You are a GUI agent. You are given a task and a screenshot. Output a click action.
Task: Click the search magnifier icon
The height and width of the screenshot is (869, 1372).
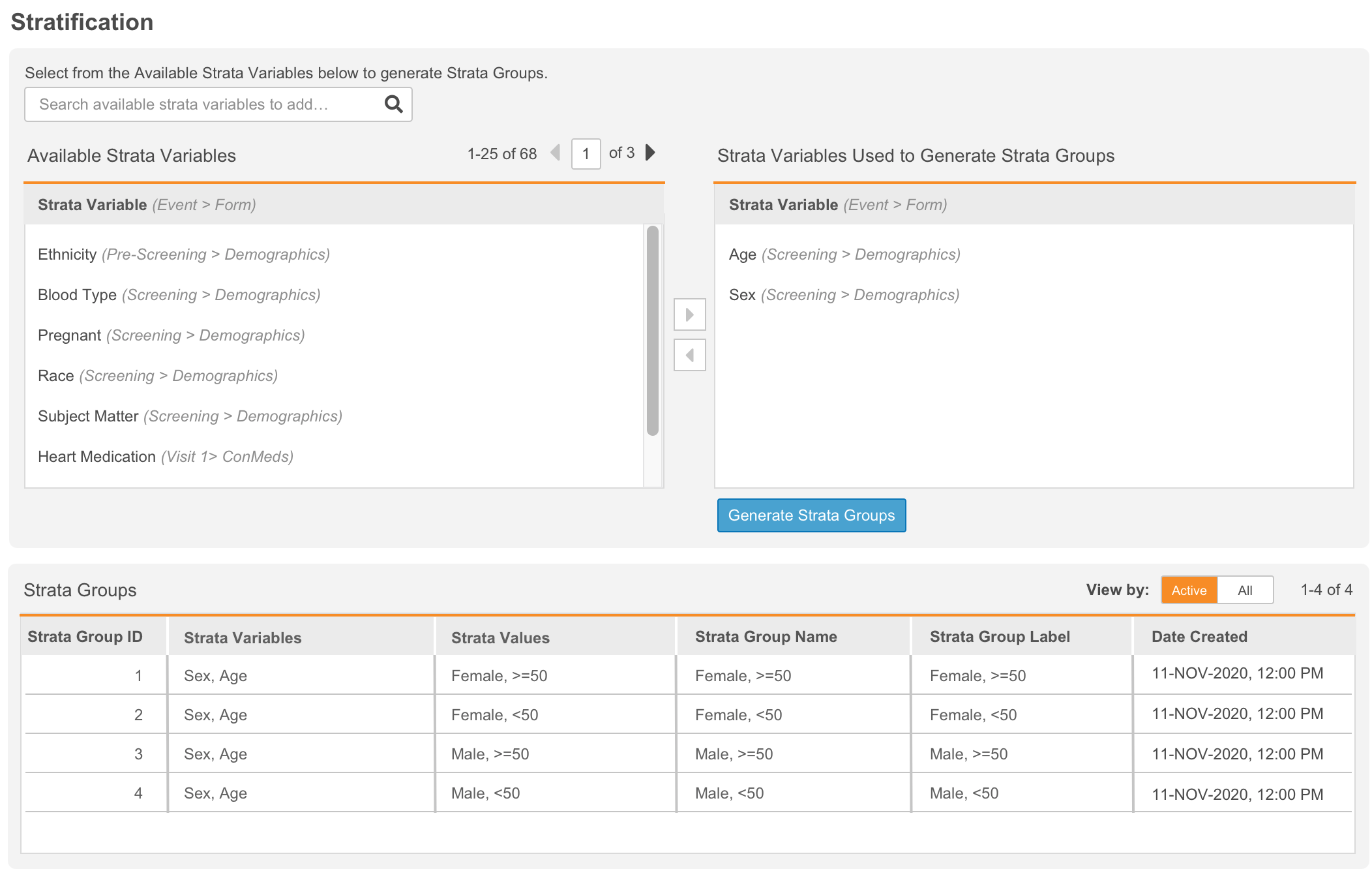pos(393,104)
